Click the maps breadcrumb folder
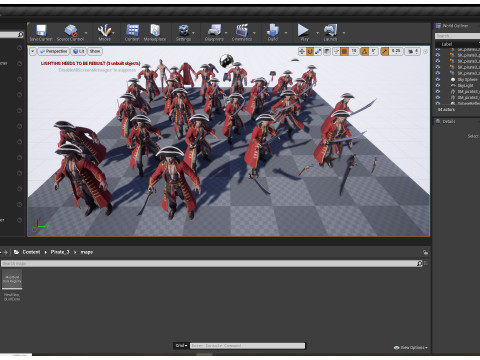The image size is (480, 360). pyautogui.click(x=87, y=252)
